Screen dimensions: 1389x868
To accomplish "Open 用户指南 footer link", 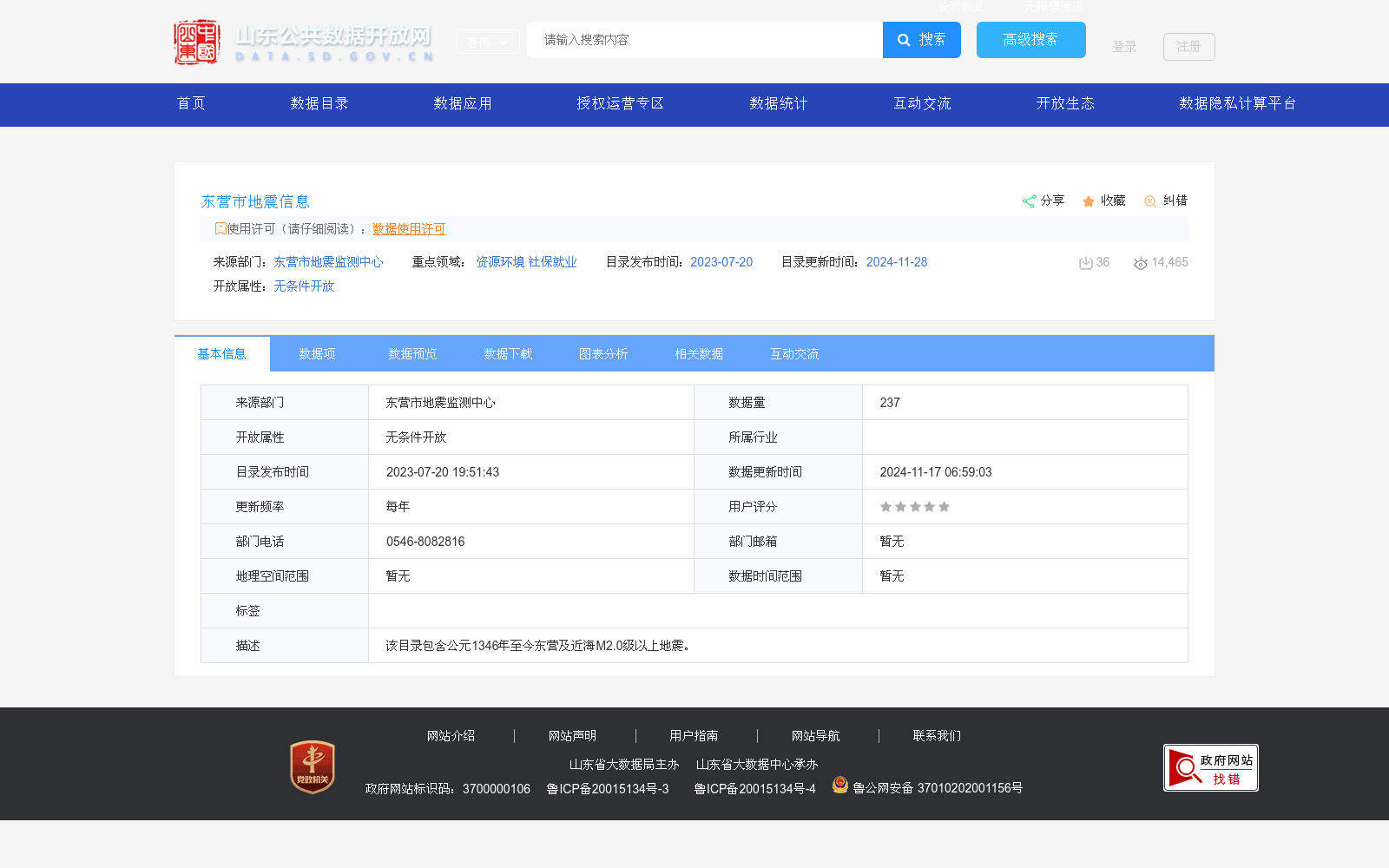I will click(x=694, y=736).
